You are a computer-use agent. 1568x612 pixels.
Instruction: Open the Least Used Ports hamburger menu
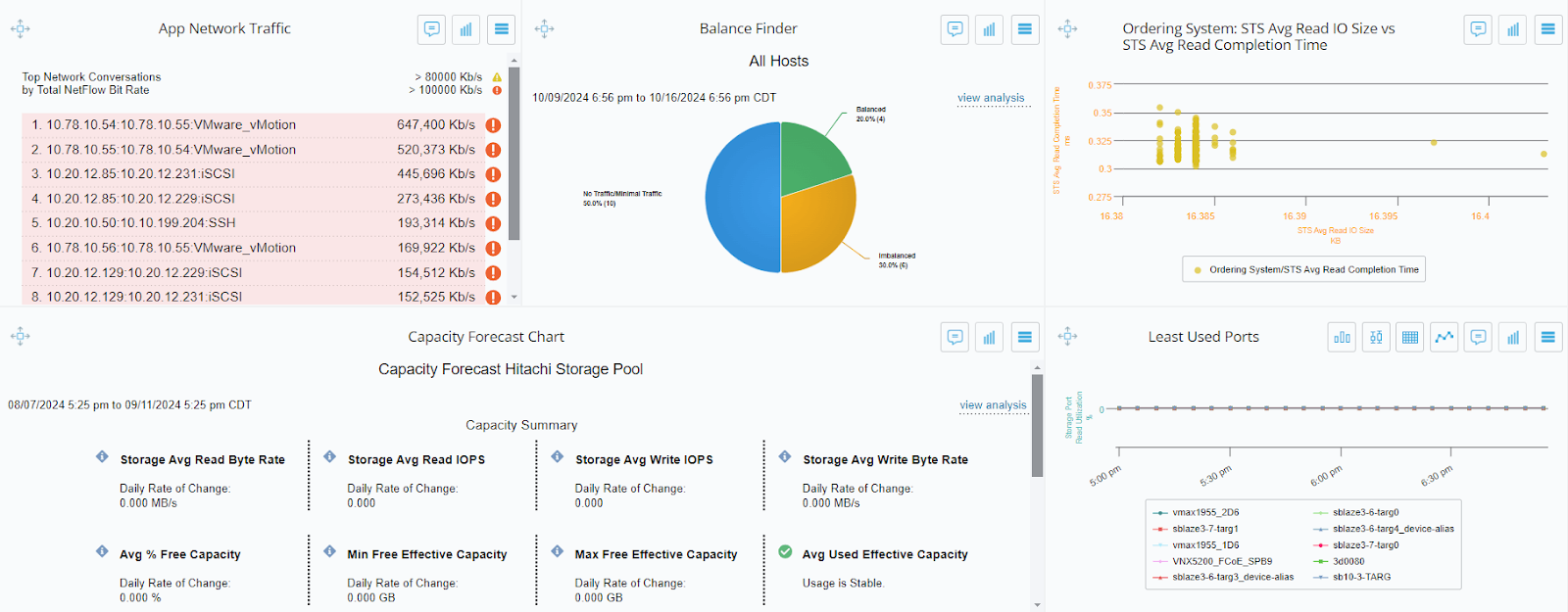(1547, 338)
